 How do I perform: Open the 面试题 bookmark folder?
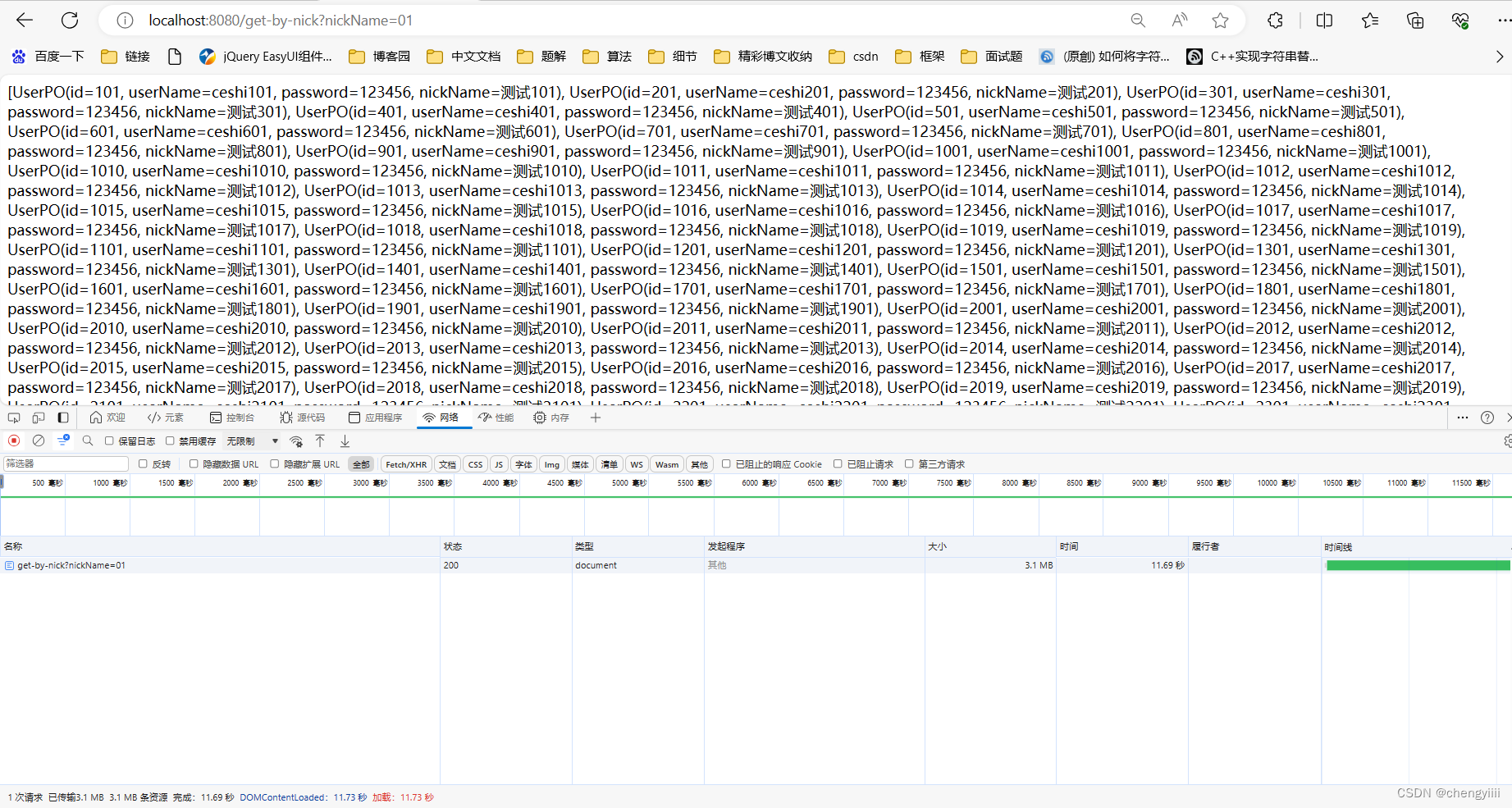(992, 57)
